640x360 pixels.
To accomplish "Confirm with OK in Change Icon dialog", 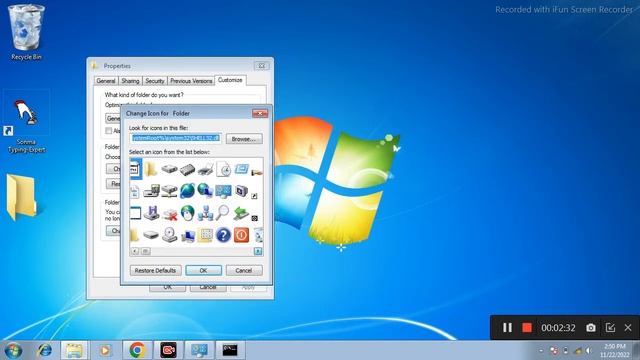I will pyautogui.click(x=203, y=270).
